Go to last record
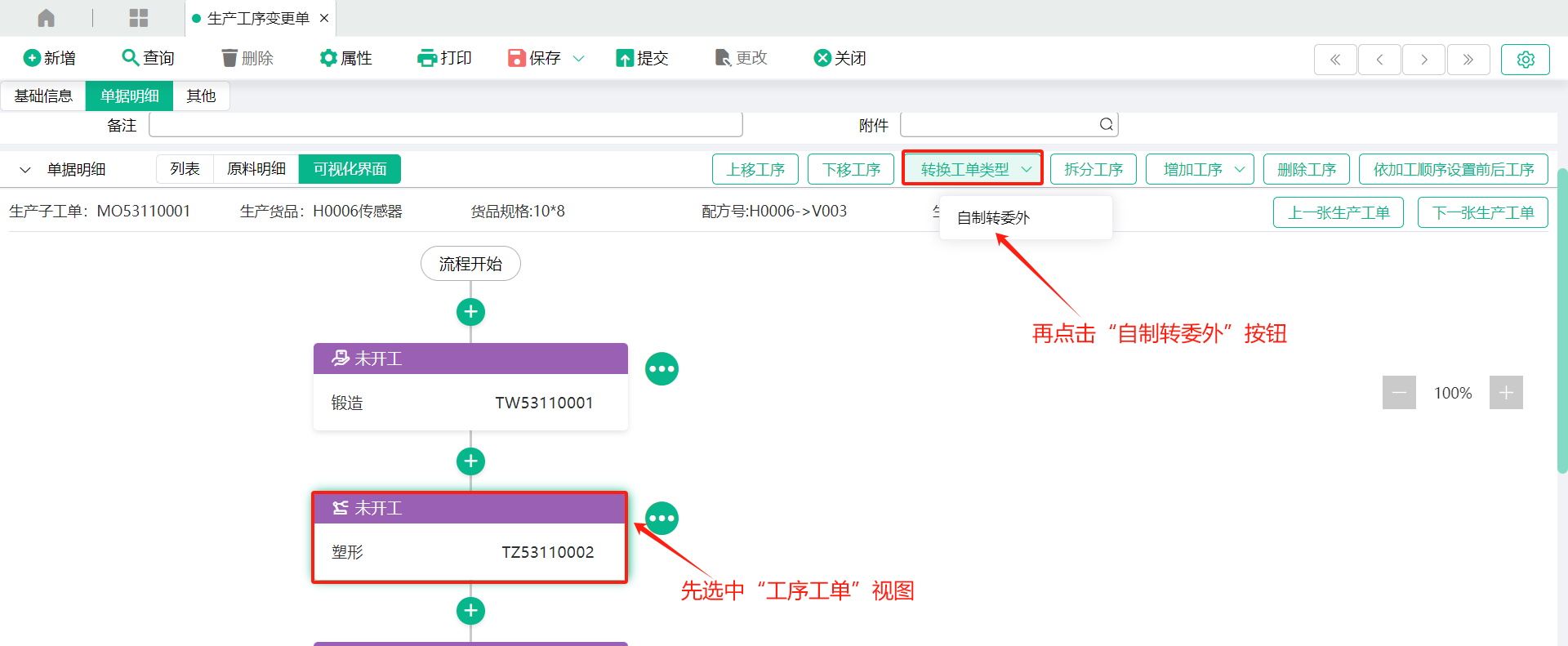This screenshot has width=1568, height=646. tap(1468, 60)
